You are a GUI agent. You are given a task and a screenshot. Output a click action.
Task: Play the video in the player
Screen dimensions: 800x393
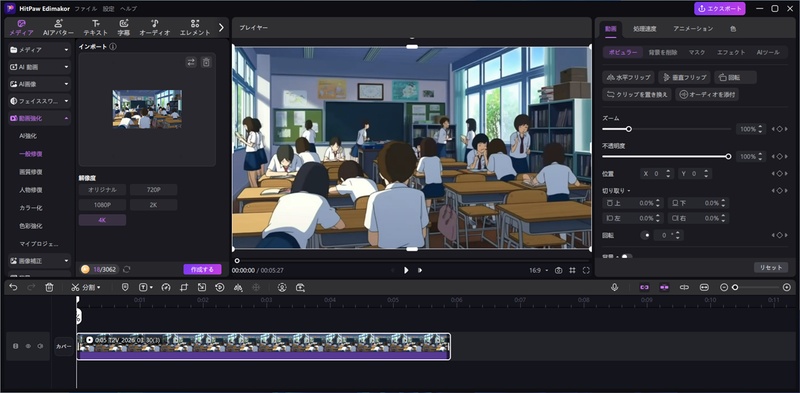coord(406,271)
